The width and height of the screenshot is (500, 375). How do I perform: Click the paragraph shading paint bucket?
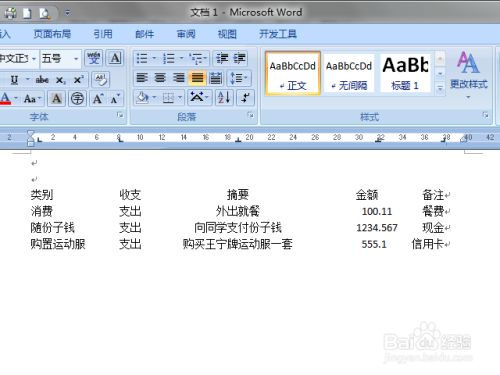(143, 98)
